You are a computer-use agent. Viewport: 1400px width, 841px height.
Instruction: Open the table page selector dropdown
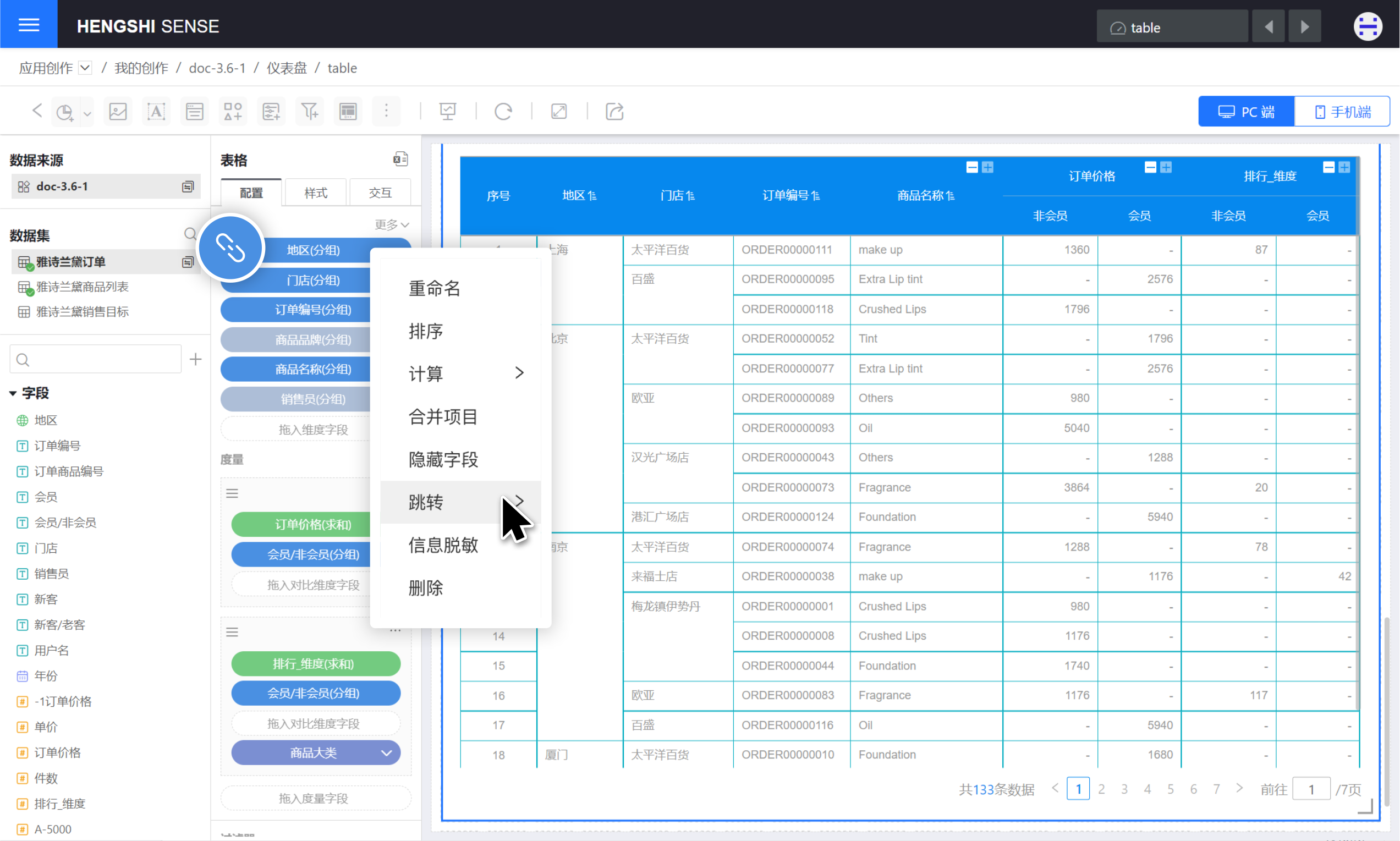click(1171, 26)
